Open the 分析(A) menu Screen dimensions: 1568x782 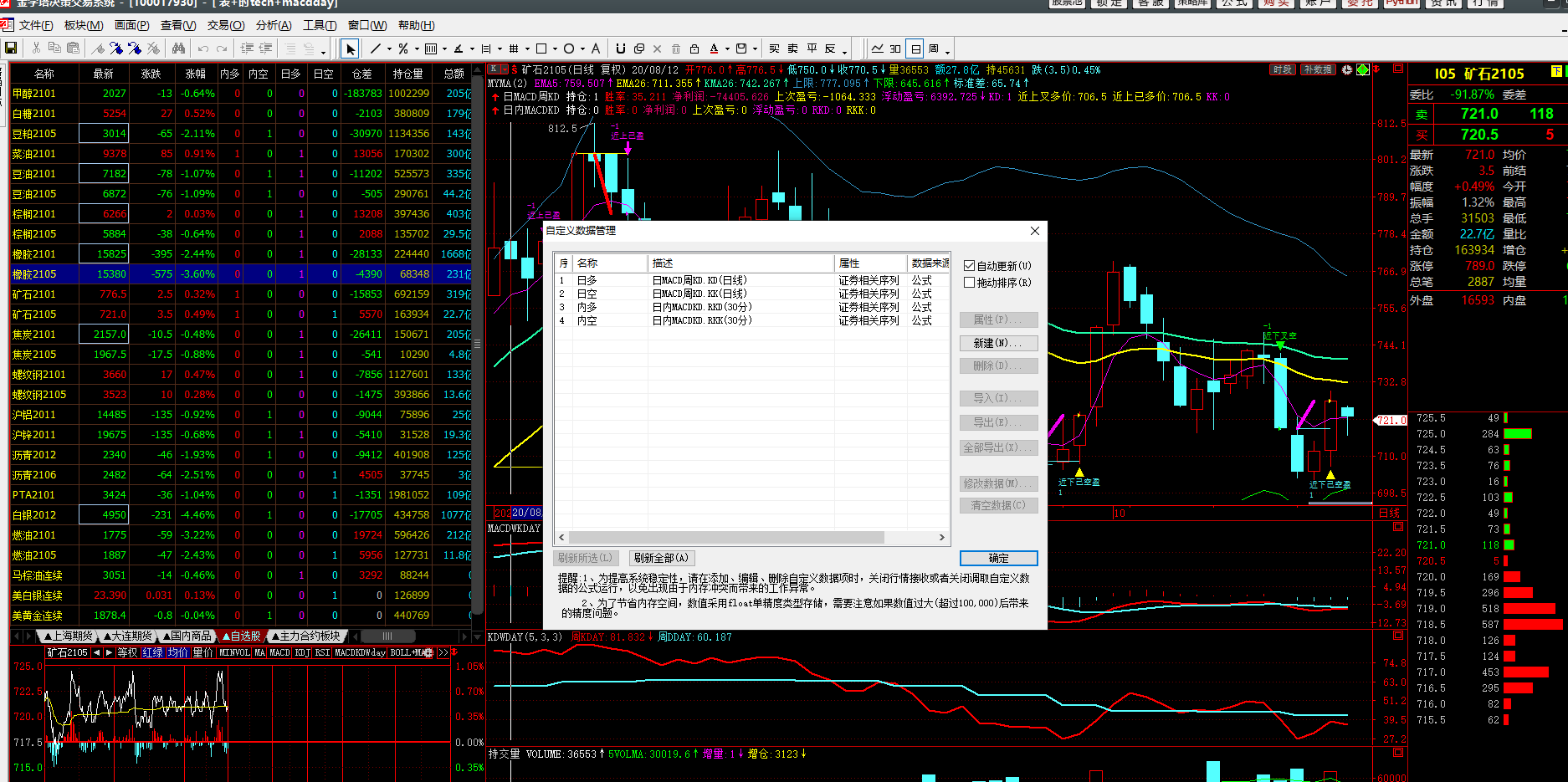(x=274, y=25)
